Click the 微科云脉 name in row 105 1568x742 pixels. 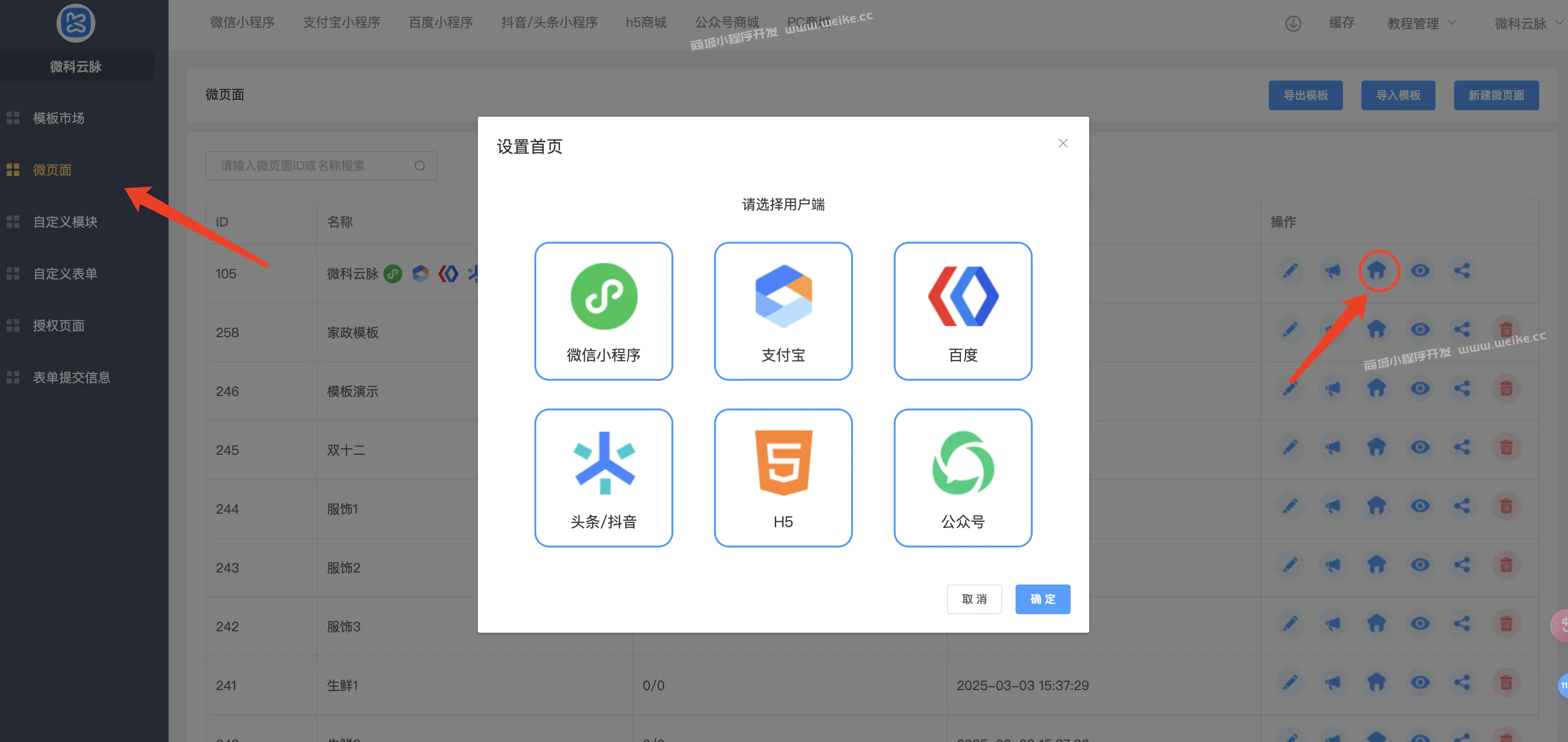coord(352,274)
